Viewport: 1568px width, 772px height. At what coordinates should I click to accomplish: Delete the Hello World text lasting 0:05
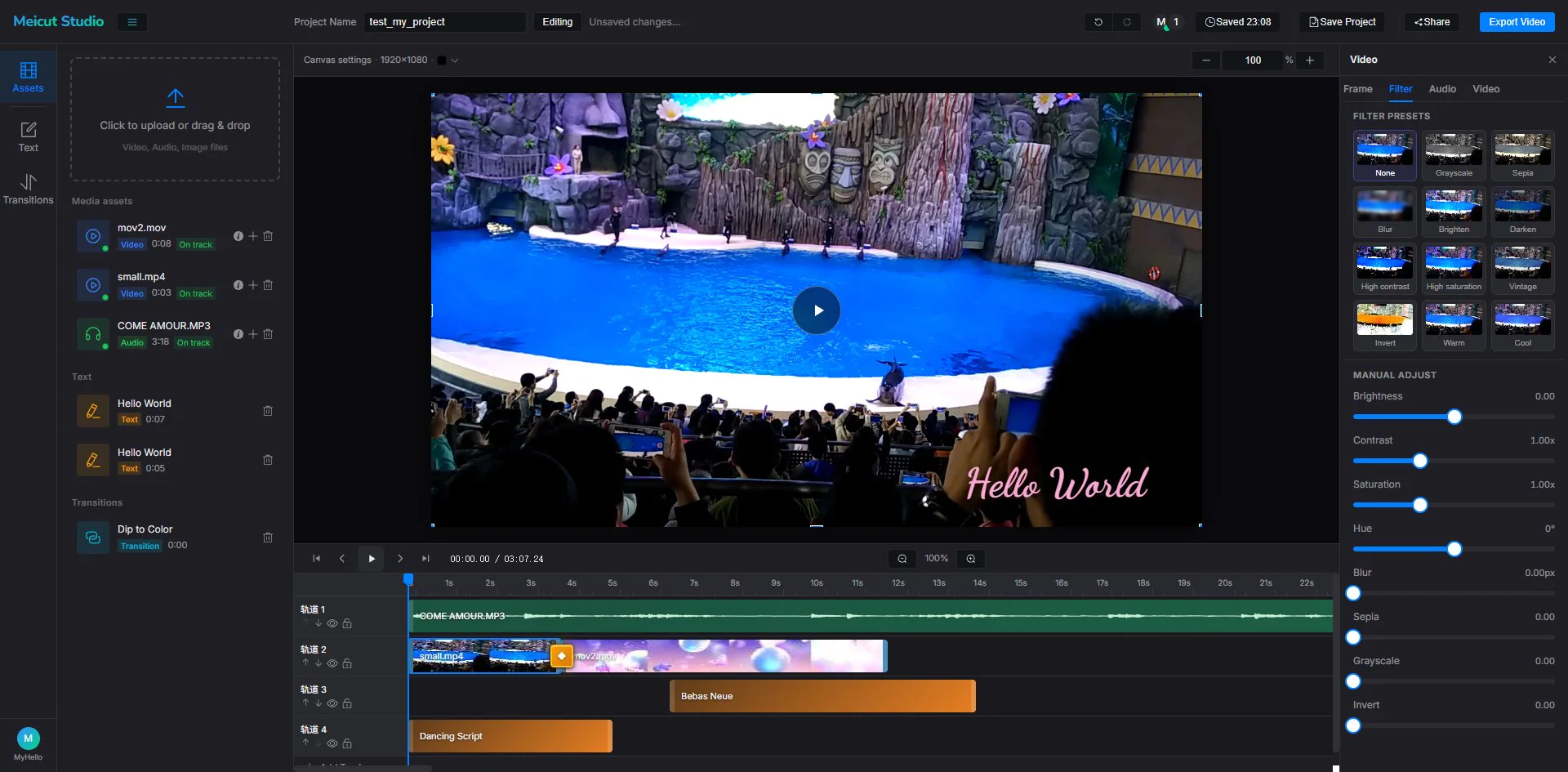point(268,460)
